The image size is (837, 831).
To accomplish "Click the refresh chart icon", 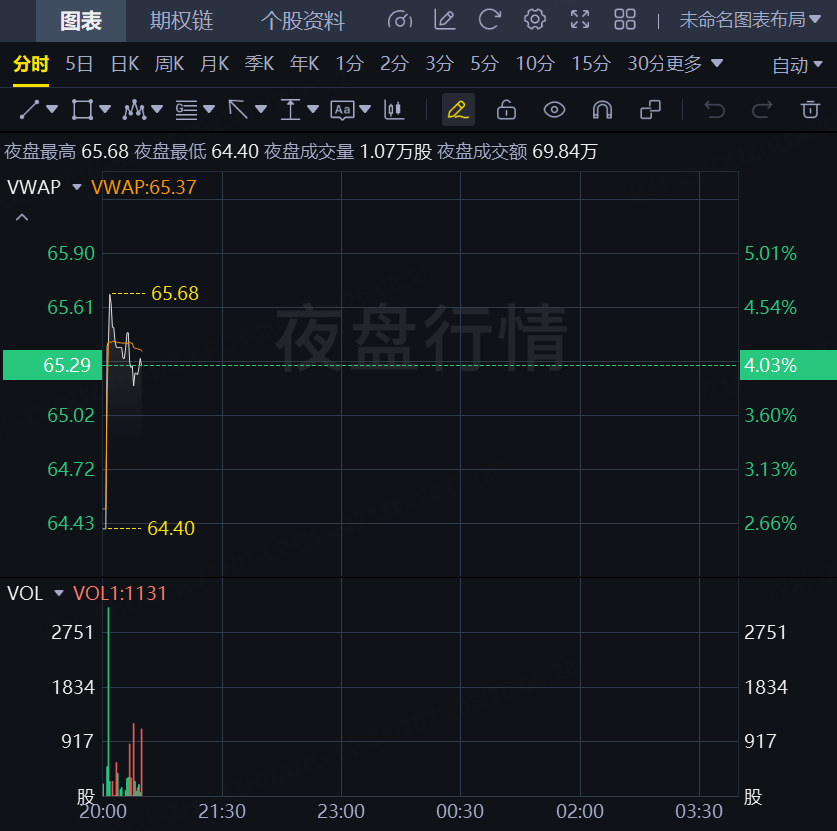I will [489, 19].
